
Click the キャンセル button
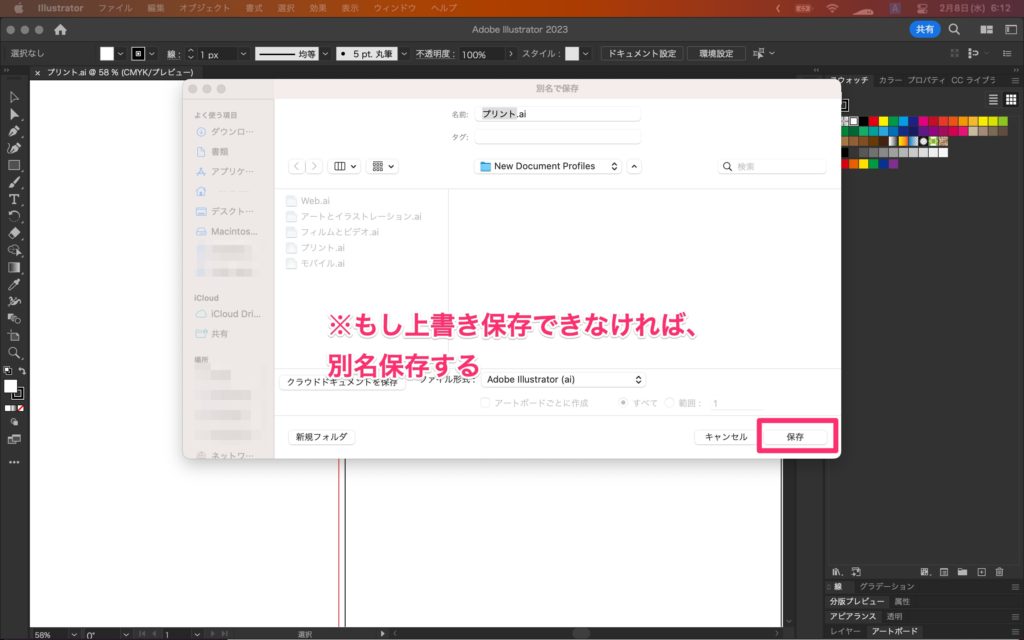click(725, 437)
